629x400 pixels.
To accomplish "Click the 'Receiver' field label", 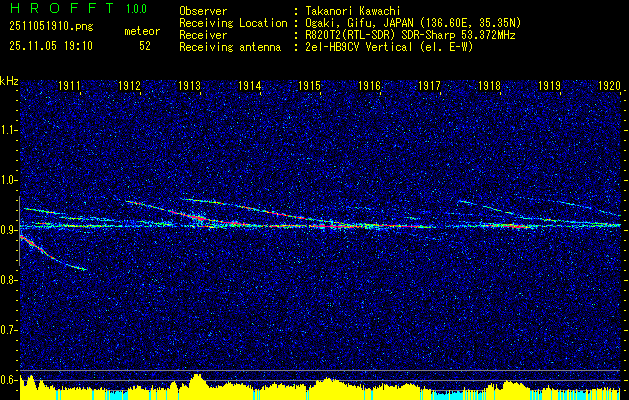I will pos(203,35).
